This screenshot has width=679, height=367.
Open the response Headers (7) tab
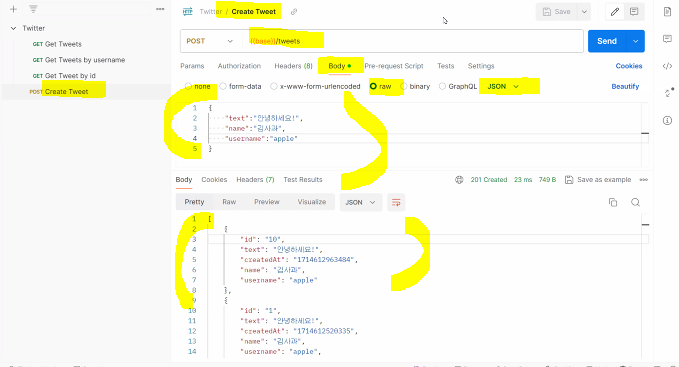point(255,180)
